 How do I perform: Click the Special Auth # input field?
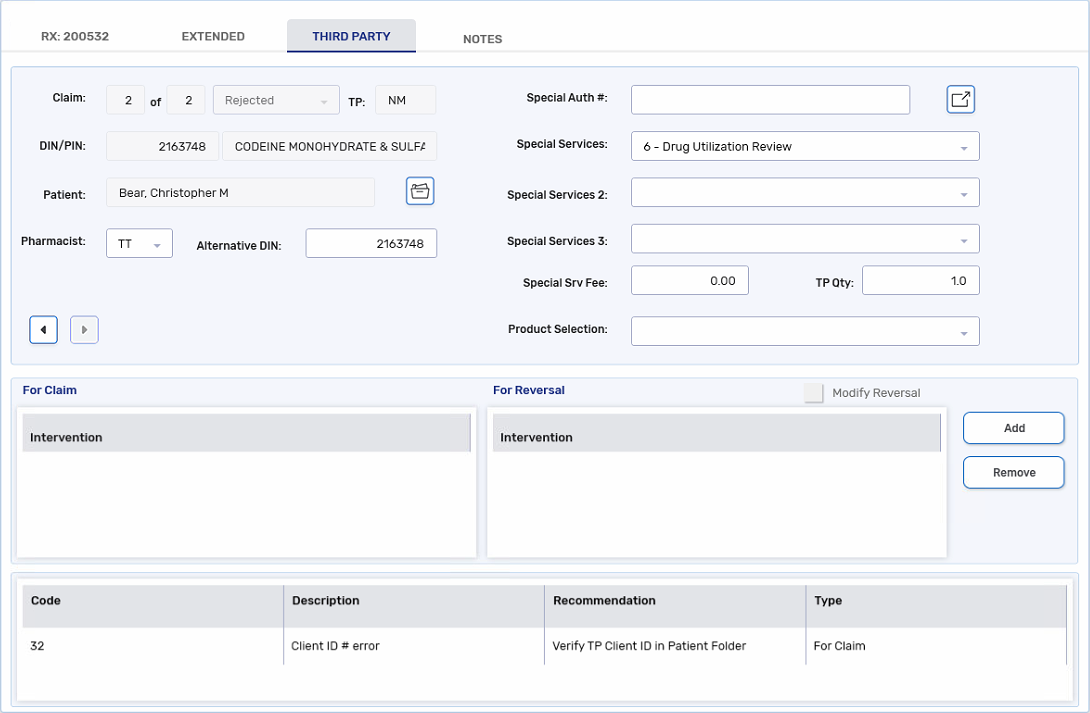770,100
